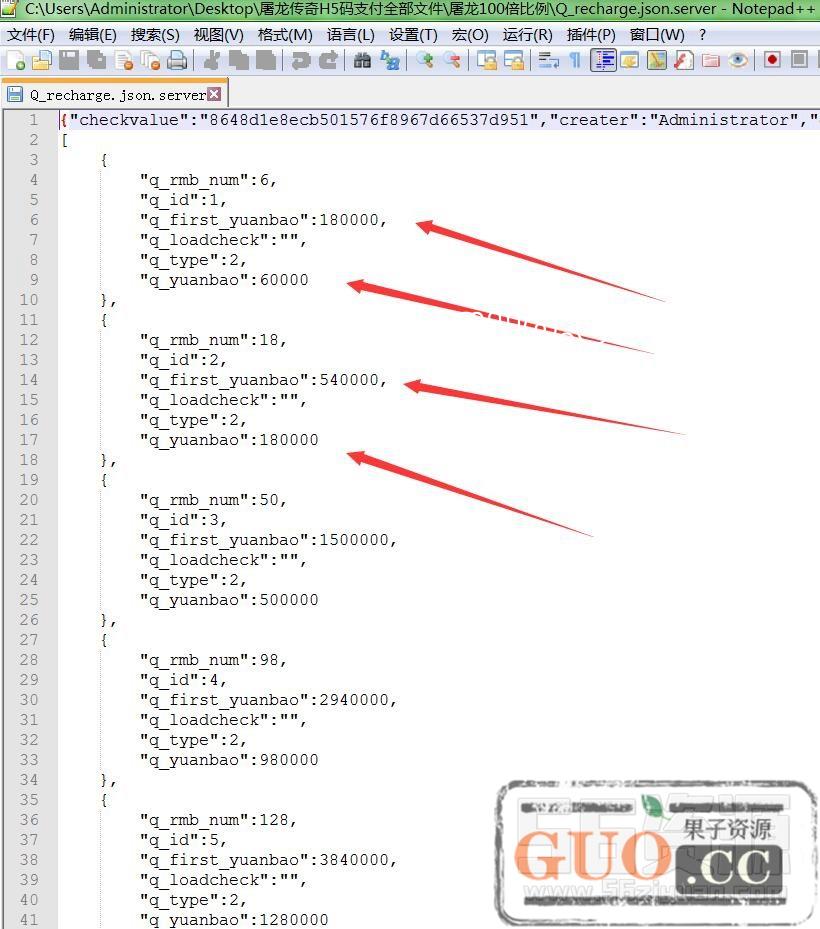
Task: Select the Q_recharge.json.server tab
Action: tap(115, 95)
